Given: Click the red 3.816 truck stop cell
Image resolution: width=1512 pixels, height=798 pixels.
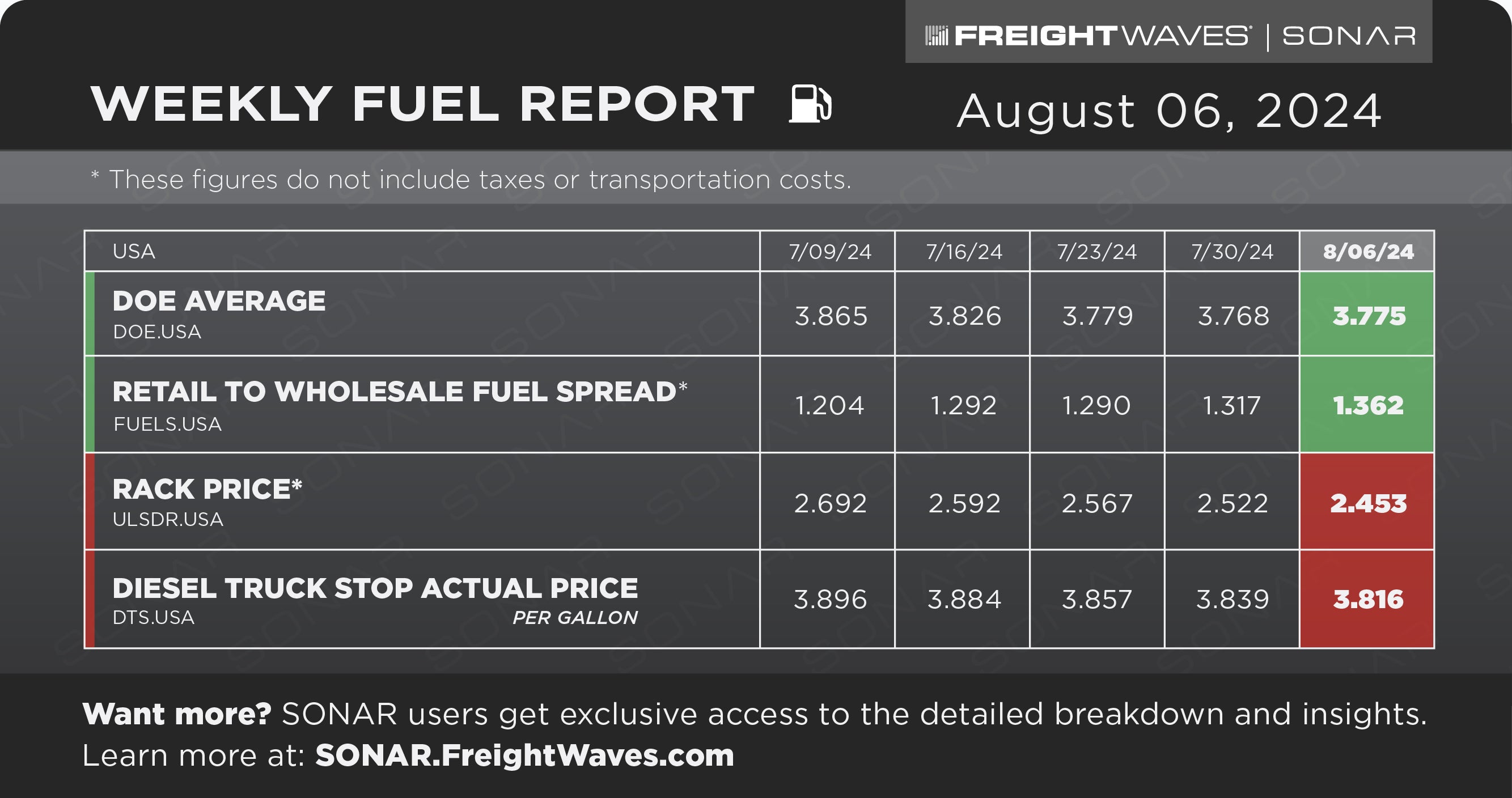Looking at the screenshot, I should [1367, 599].
